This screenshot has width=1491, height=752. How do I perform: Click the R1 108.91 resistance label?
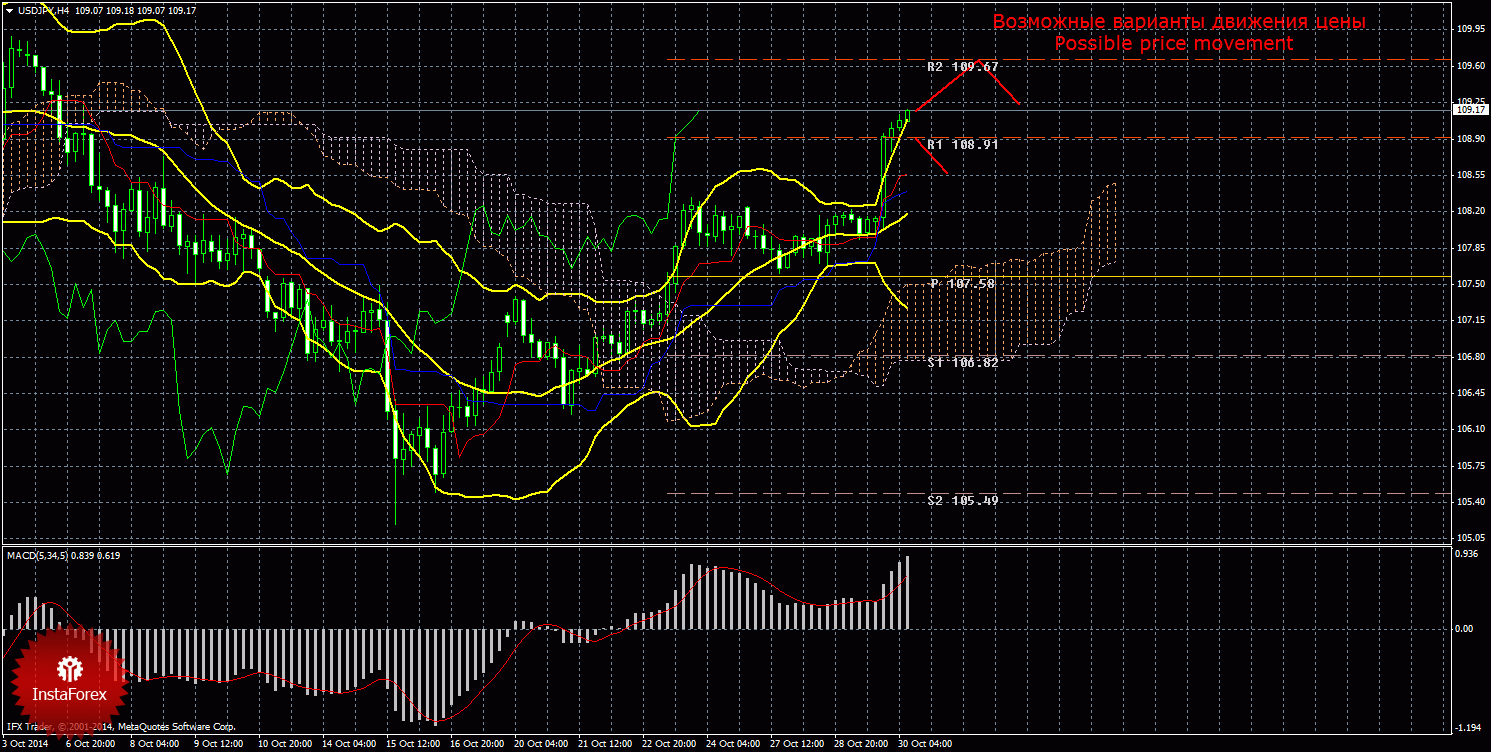point(963,145)
